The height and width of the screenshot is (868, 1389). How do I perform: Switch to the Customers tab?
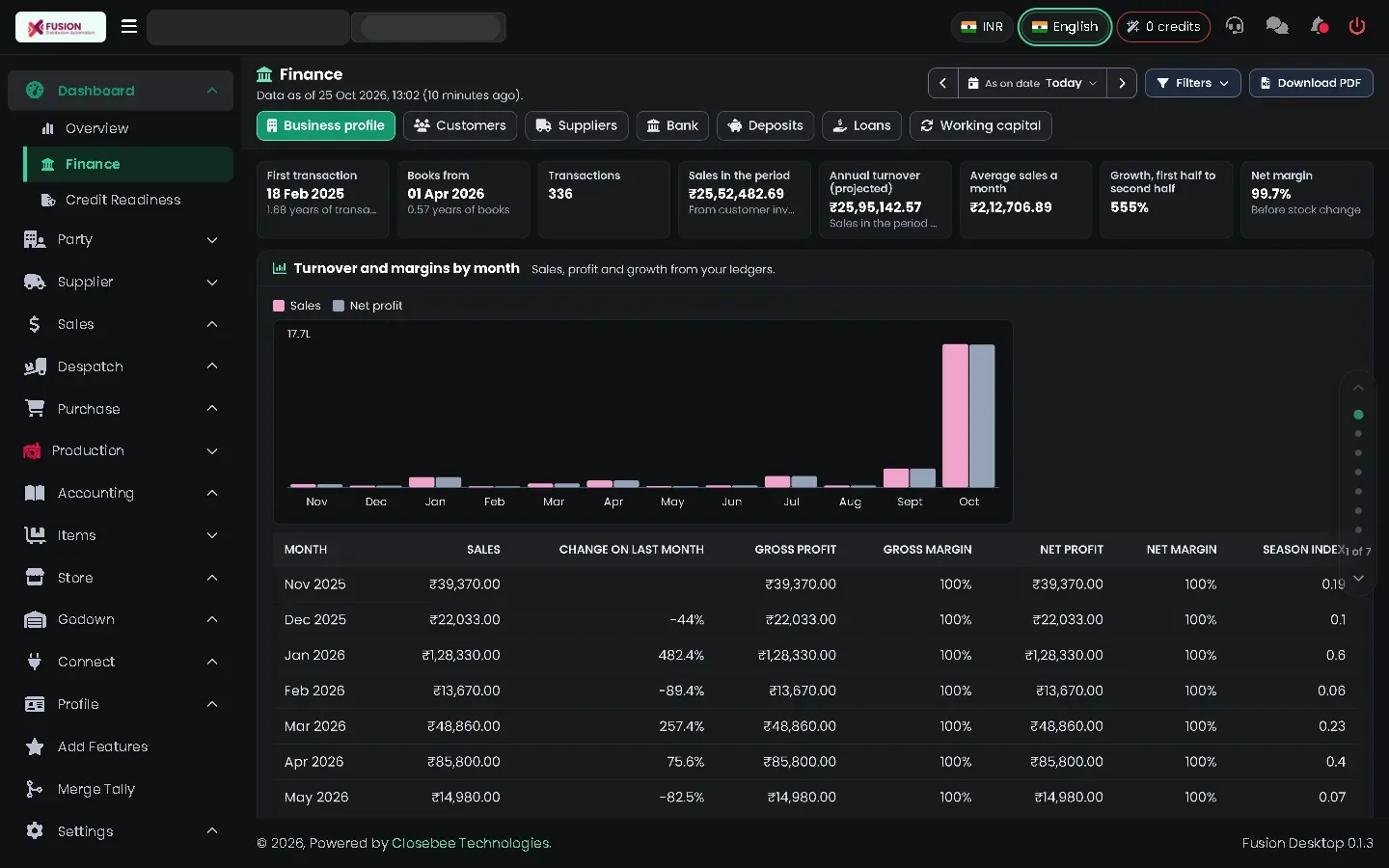tap(460, 125)
